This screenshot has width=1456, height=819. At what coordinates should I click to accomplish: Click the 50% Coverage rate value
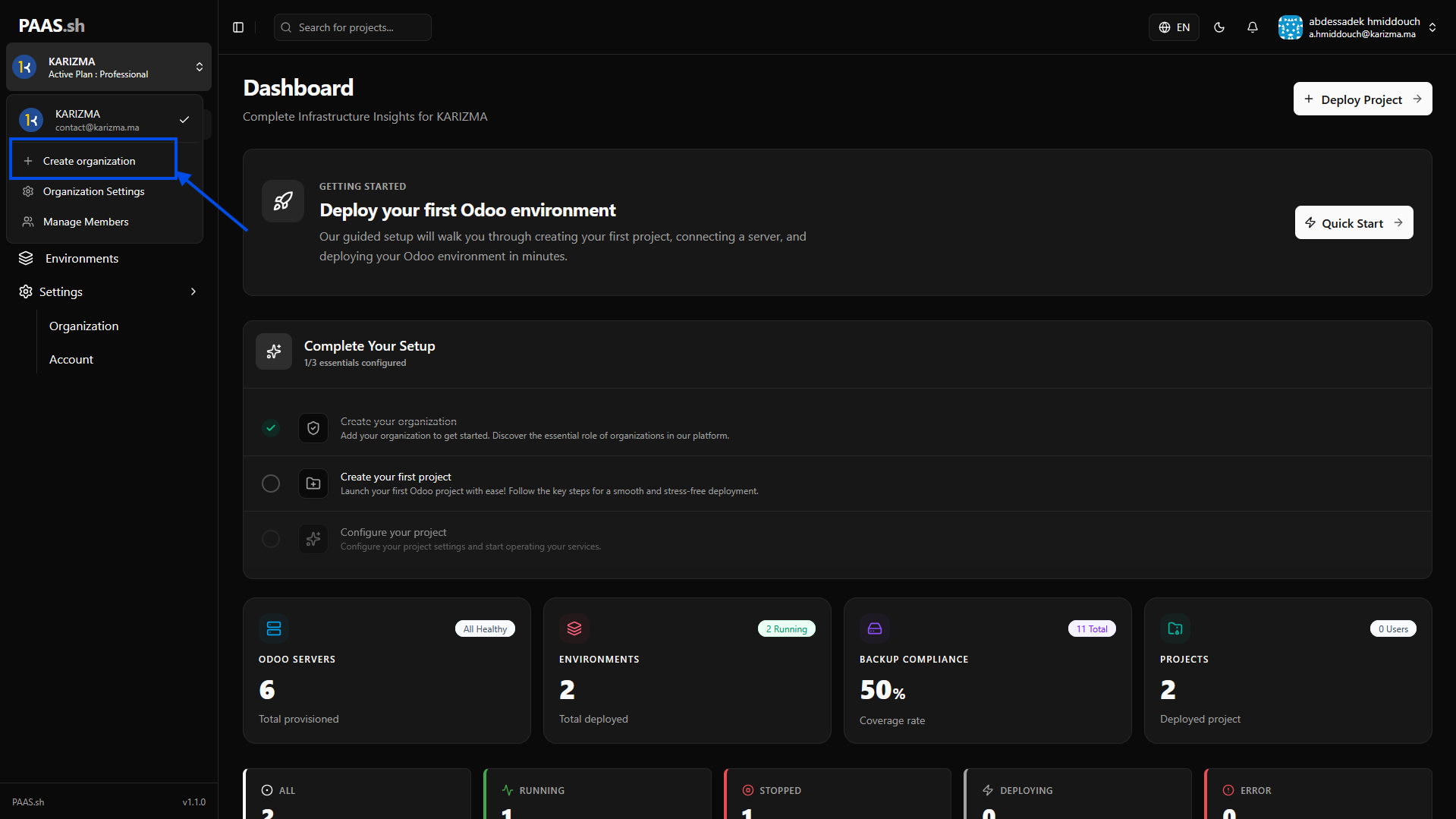click(x=882, y=690)
